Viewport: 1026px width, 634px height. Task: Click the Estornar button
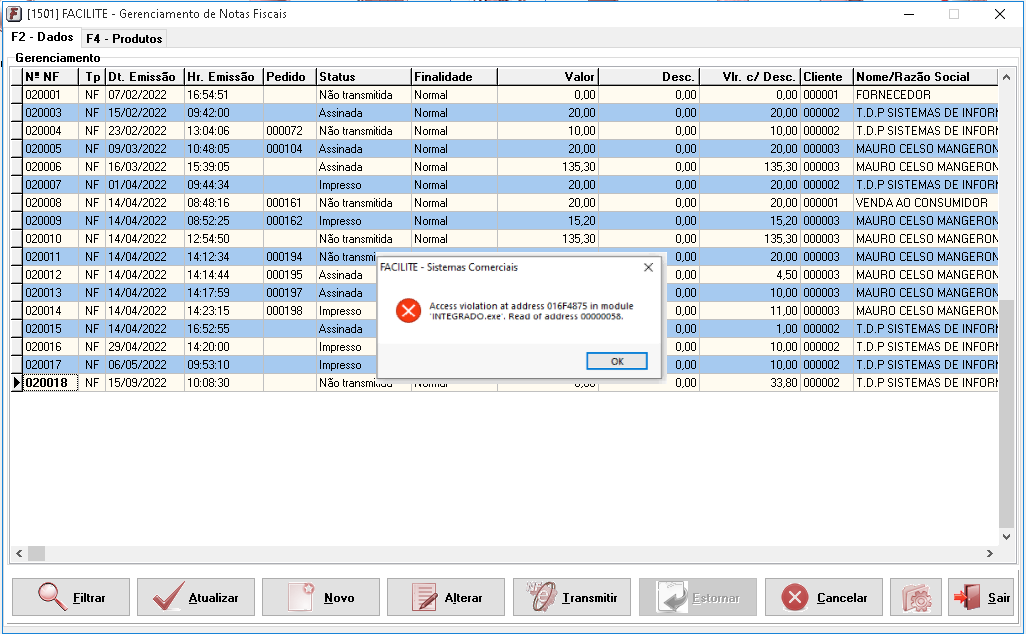coord(696,597)
